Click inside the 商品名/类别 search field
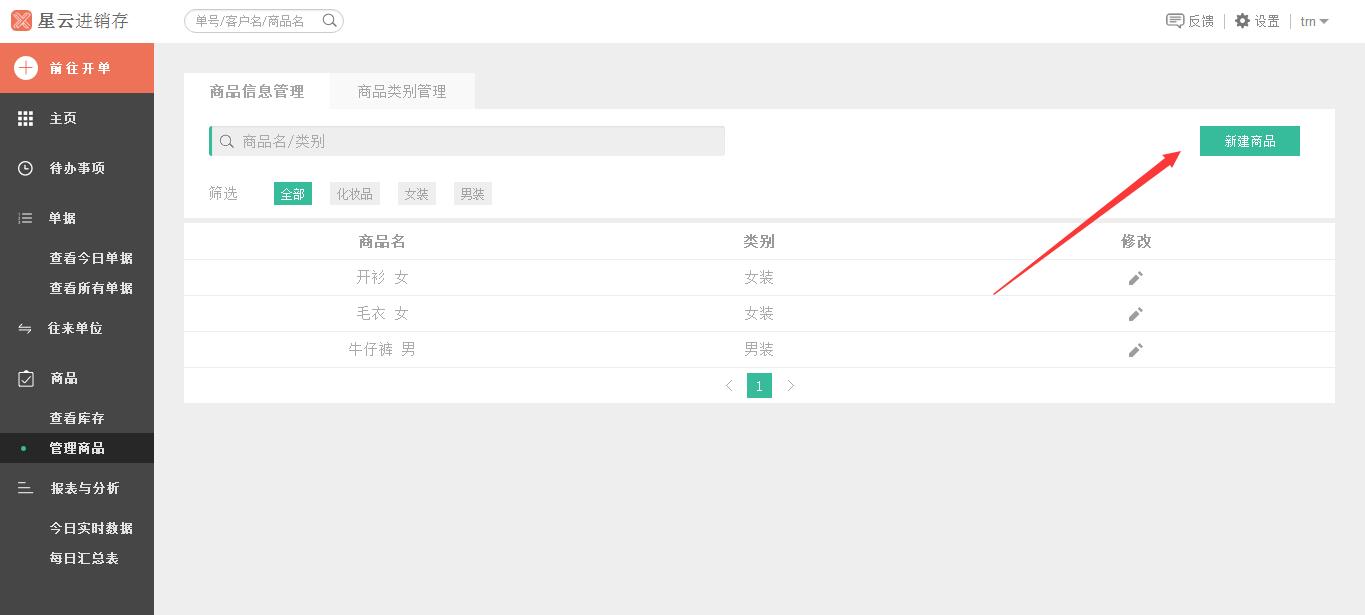 tap(466, 140)
